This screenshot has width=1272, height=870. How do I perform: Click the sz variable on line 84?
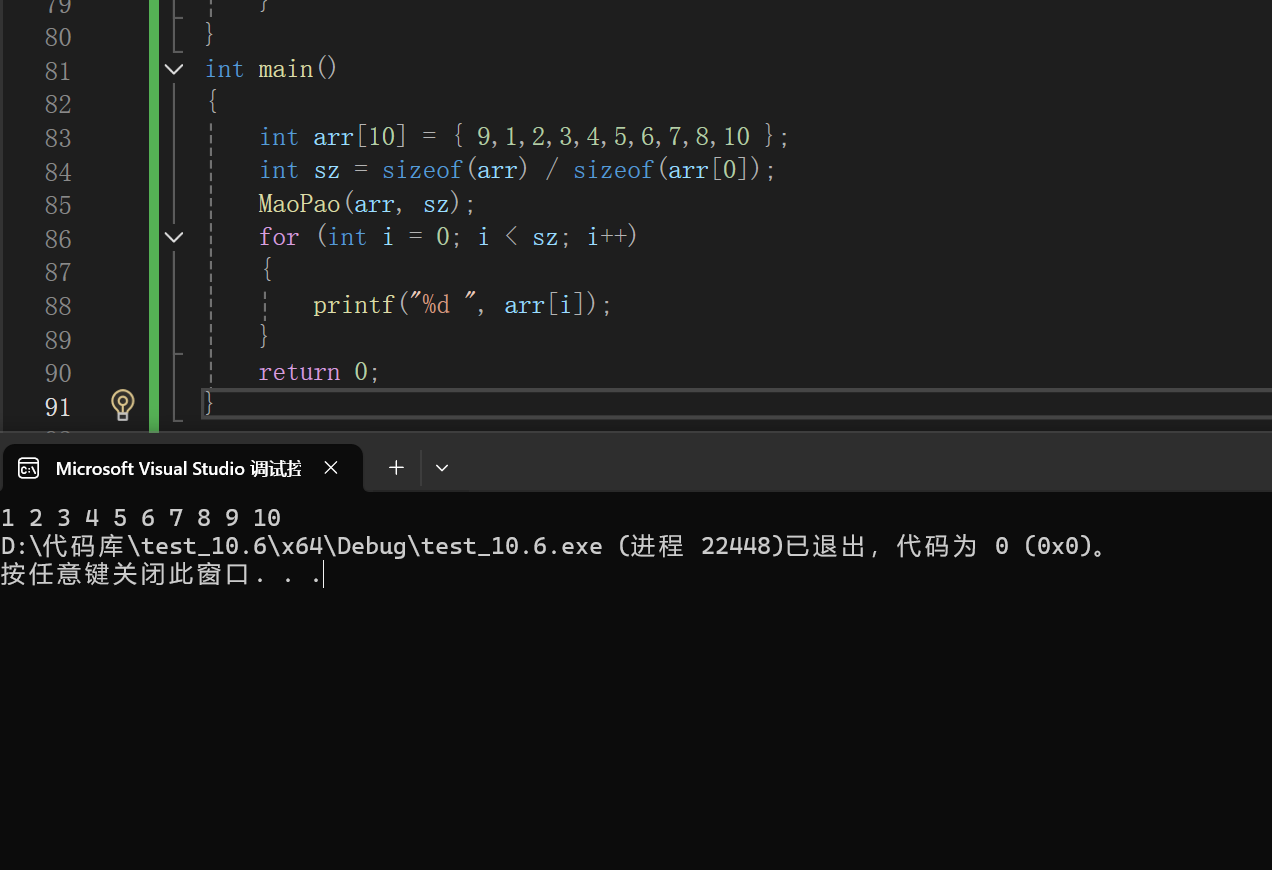326,170
